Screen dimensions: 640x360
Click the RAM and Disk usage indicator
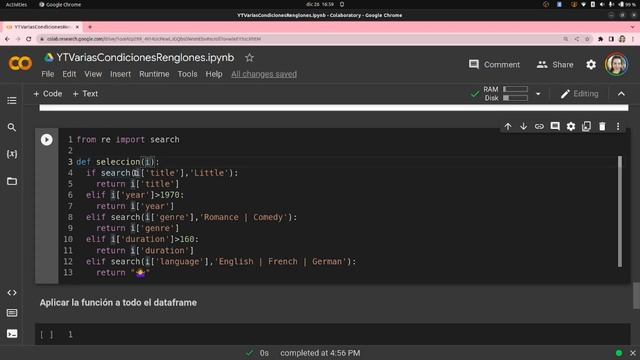point(505,93)
